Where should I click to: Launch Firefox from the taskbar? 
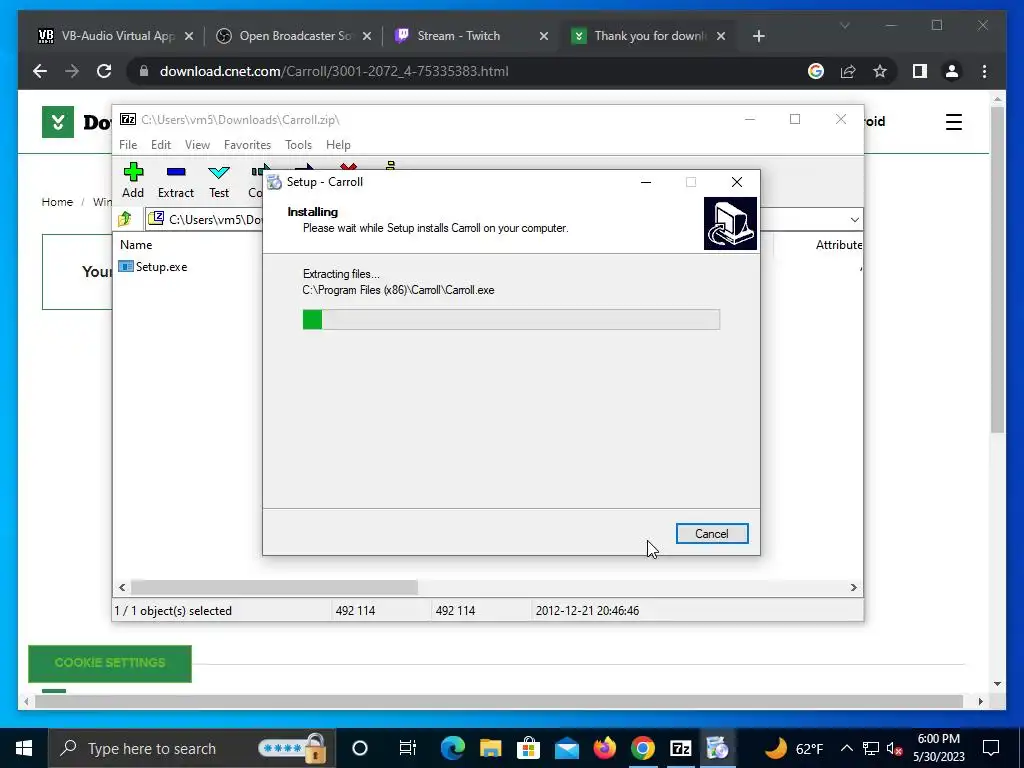click(604, 748)
